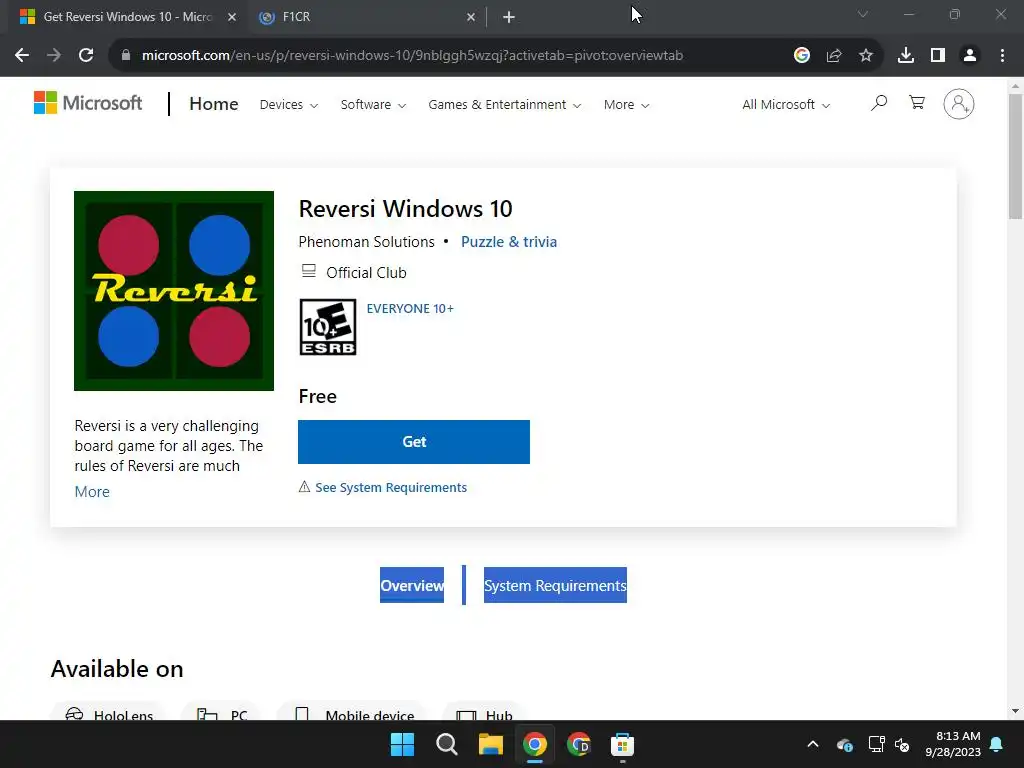1024x768 pixels.
Task: Open the shopping cart icon
Action: 917,103
